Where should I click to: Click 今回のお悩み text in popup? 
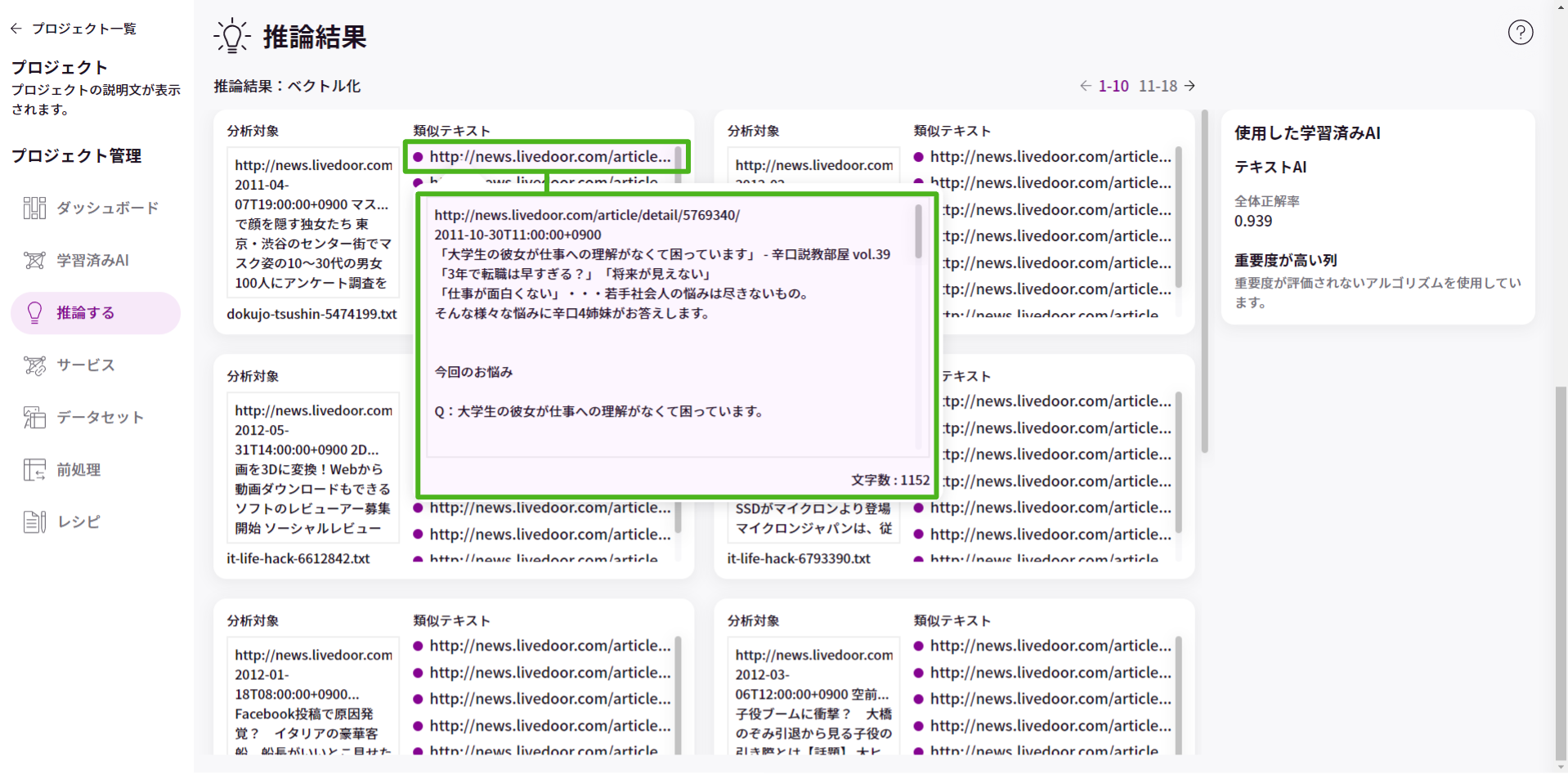[473, 372]
